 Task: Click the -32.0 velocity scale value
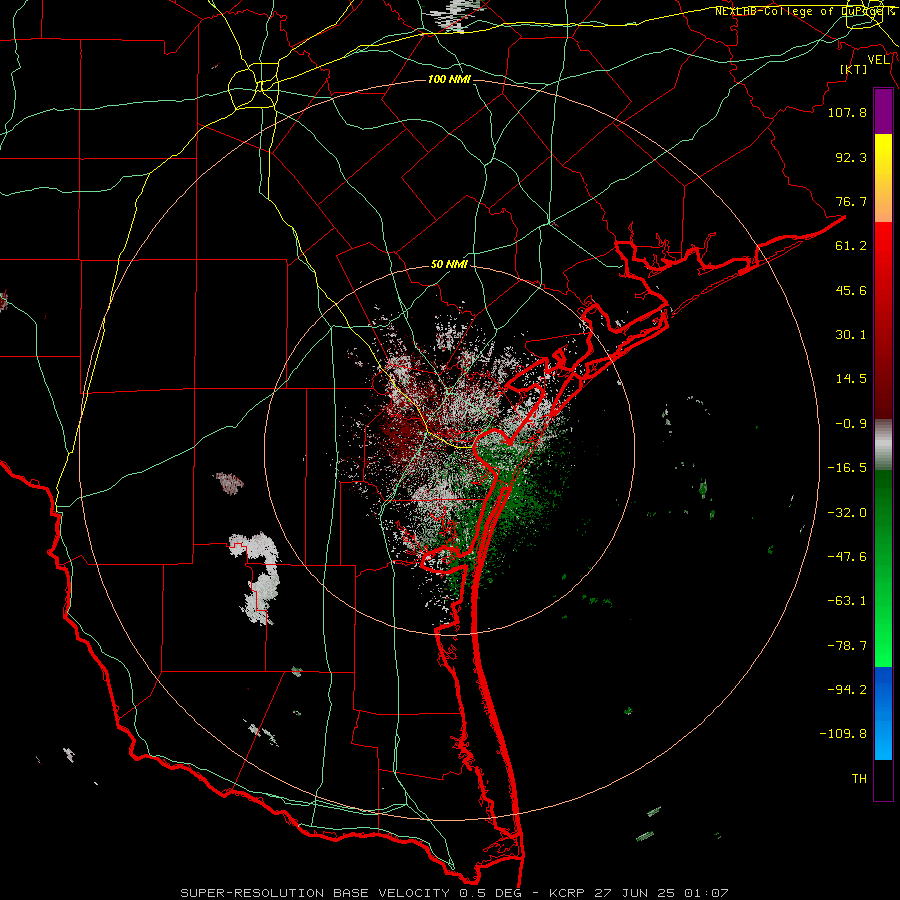(x=847, y=513)
